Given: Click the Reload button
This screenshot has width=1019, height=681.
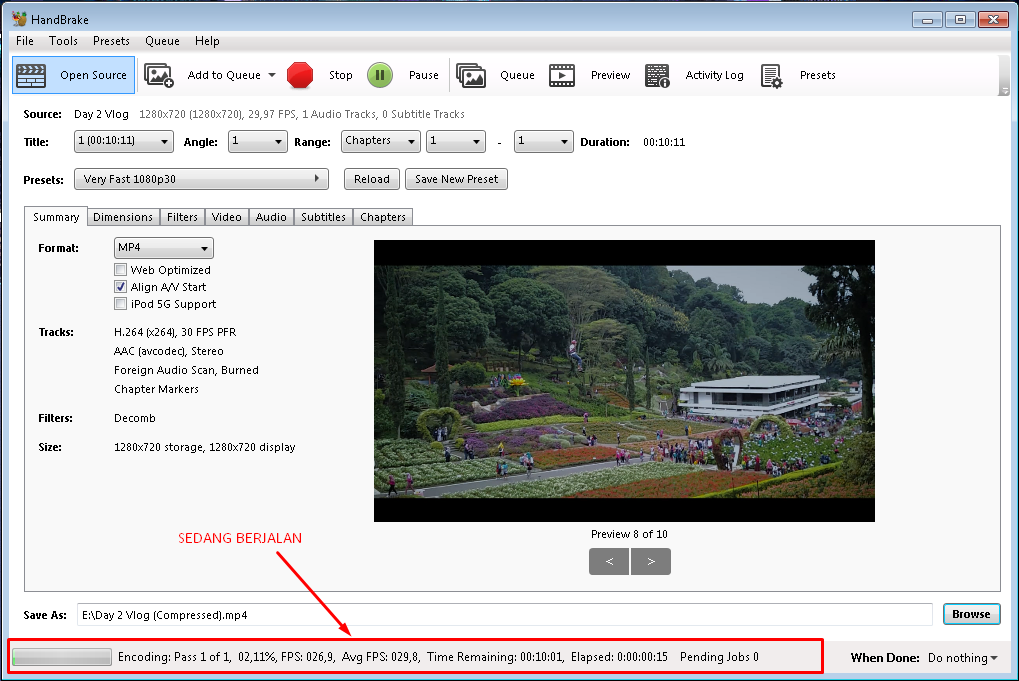Looking at the screenshot, I should click(x=372, y=179).
